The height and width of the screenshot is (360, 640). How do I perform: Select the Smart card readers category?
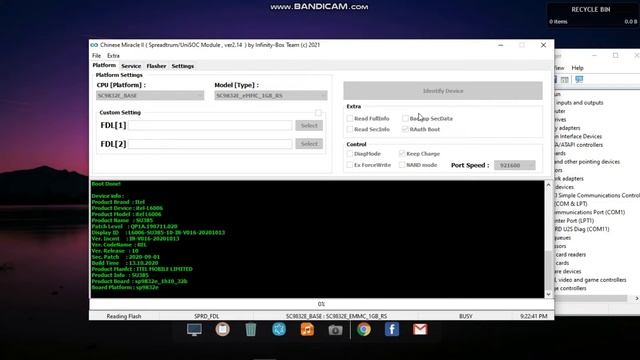click(x=570, y=254)
